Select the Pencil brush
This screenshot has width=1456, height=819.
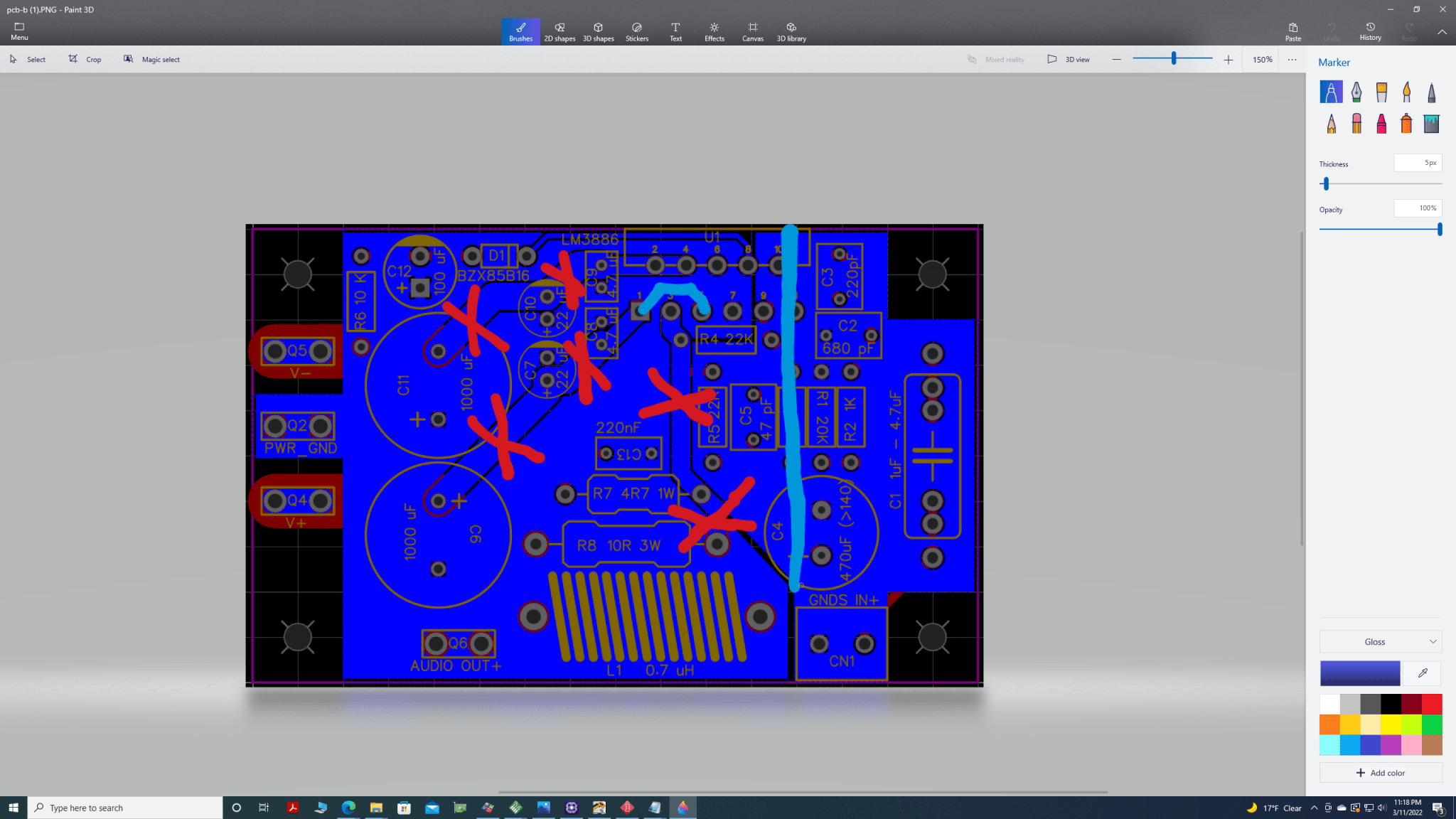click(x=1331, y=124)
